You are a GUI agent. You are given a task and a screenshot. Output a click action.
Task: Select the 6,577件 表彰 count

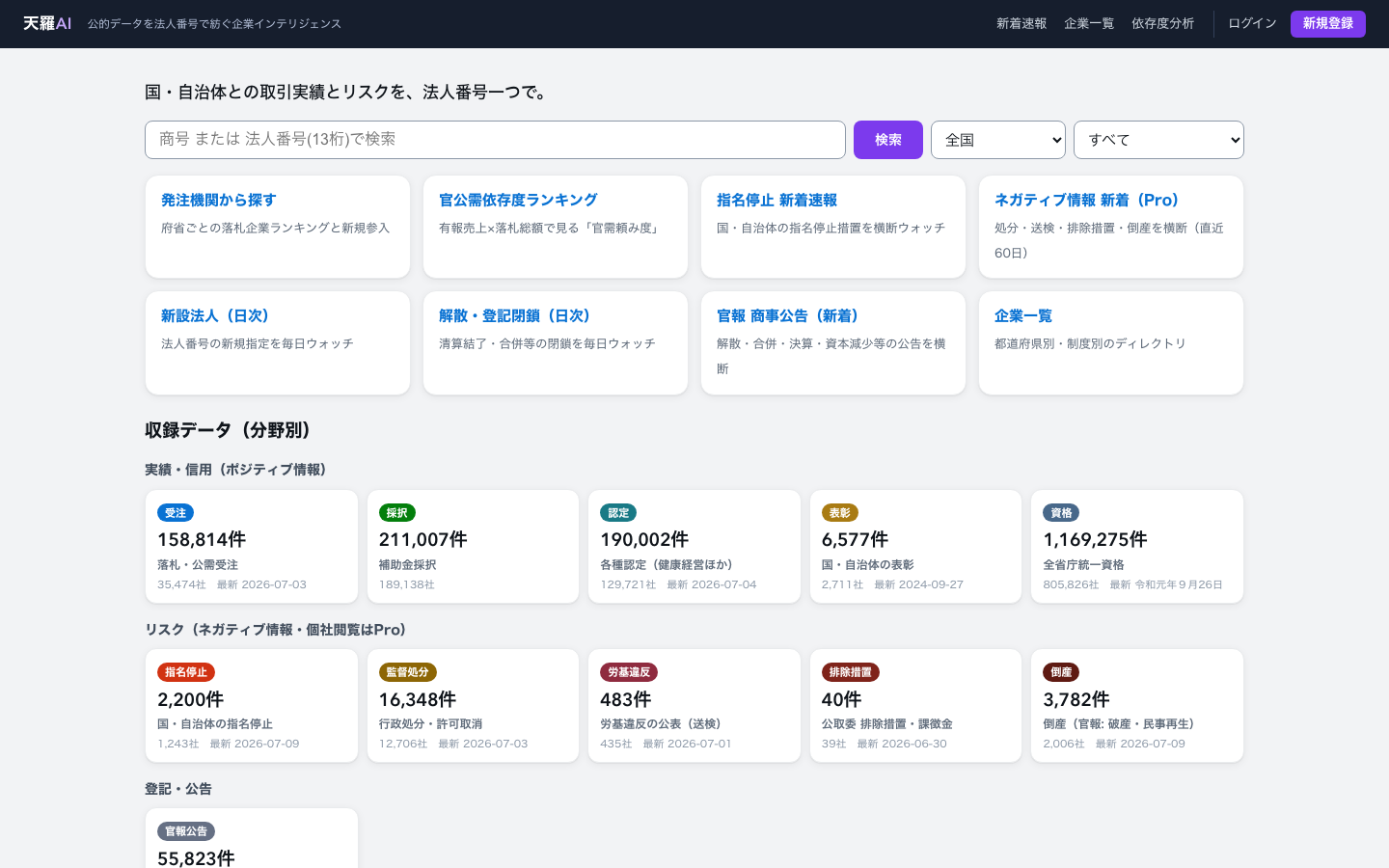click(x=855, y=540)
